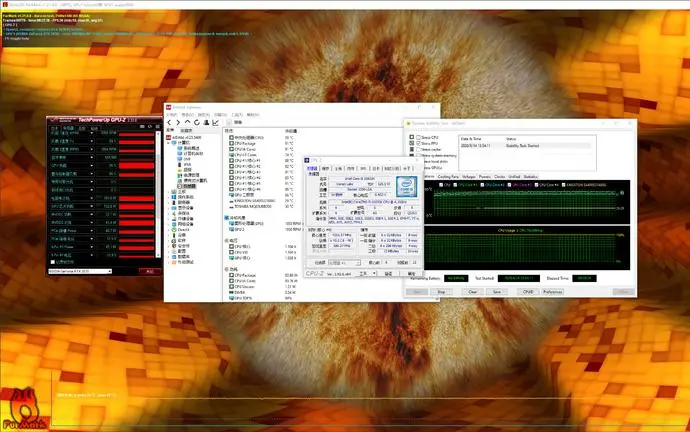Toggle the log-to-file checkbox in GPU-Z
Screen dimensions: 690x432
pyautogui.click(x=53, y=262)
